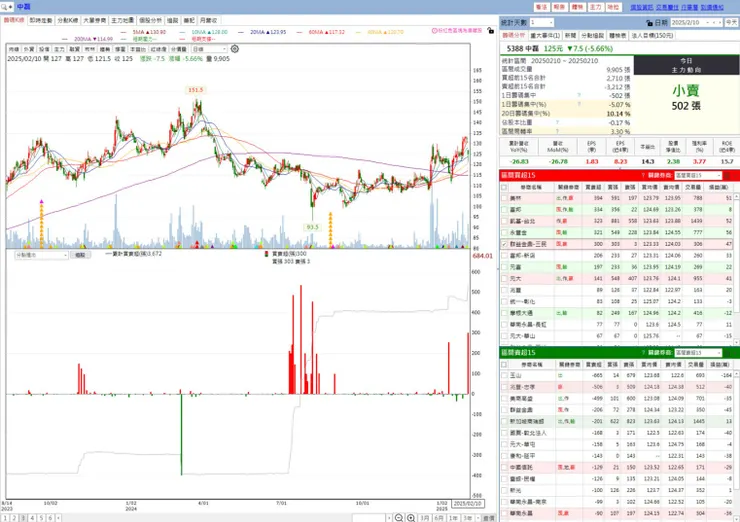740x522 pixels.
Task: Check the 元大-華屯 row checkbox
Action: (x=504, y=444)
